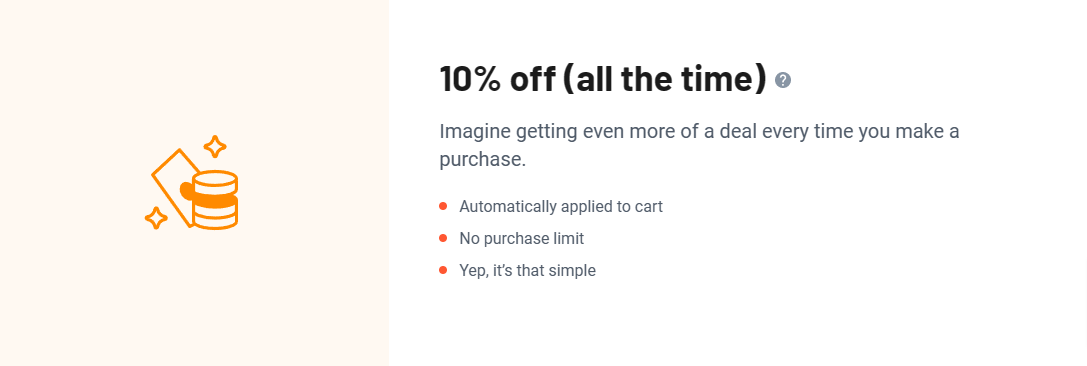Click the solid orange band on coins

(x=210, y=197)
